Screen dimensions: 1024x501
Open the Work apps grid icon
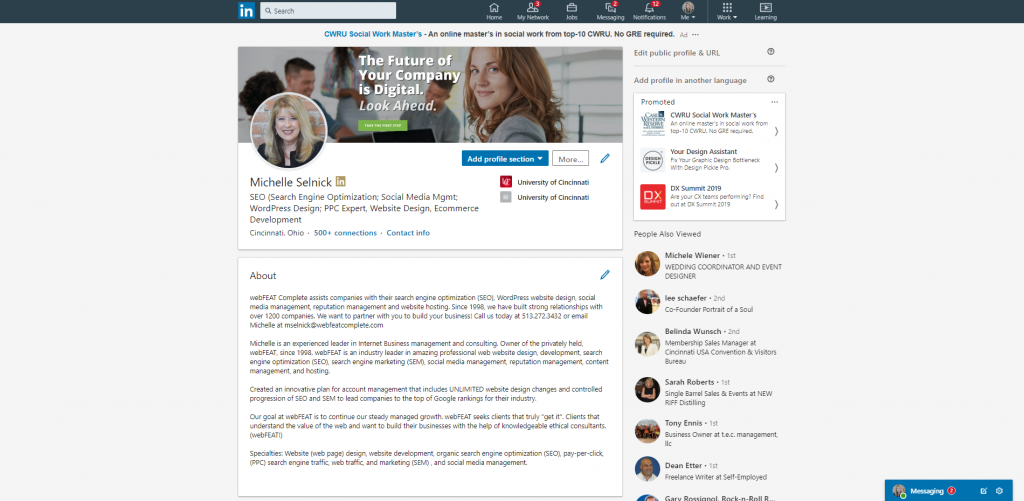727,8
